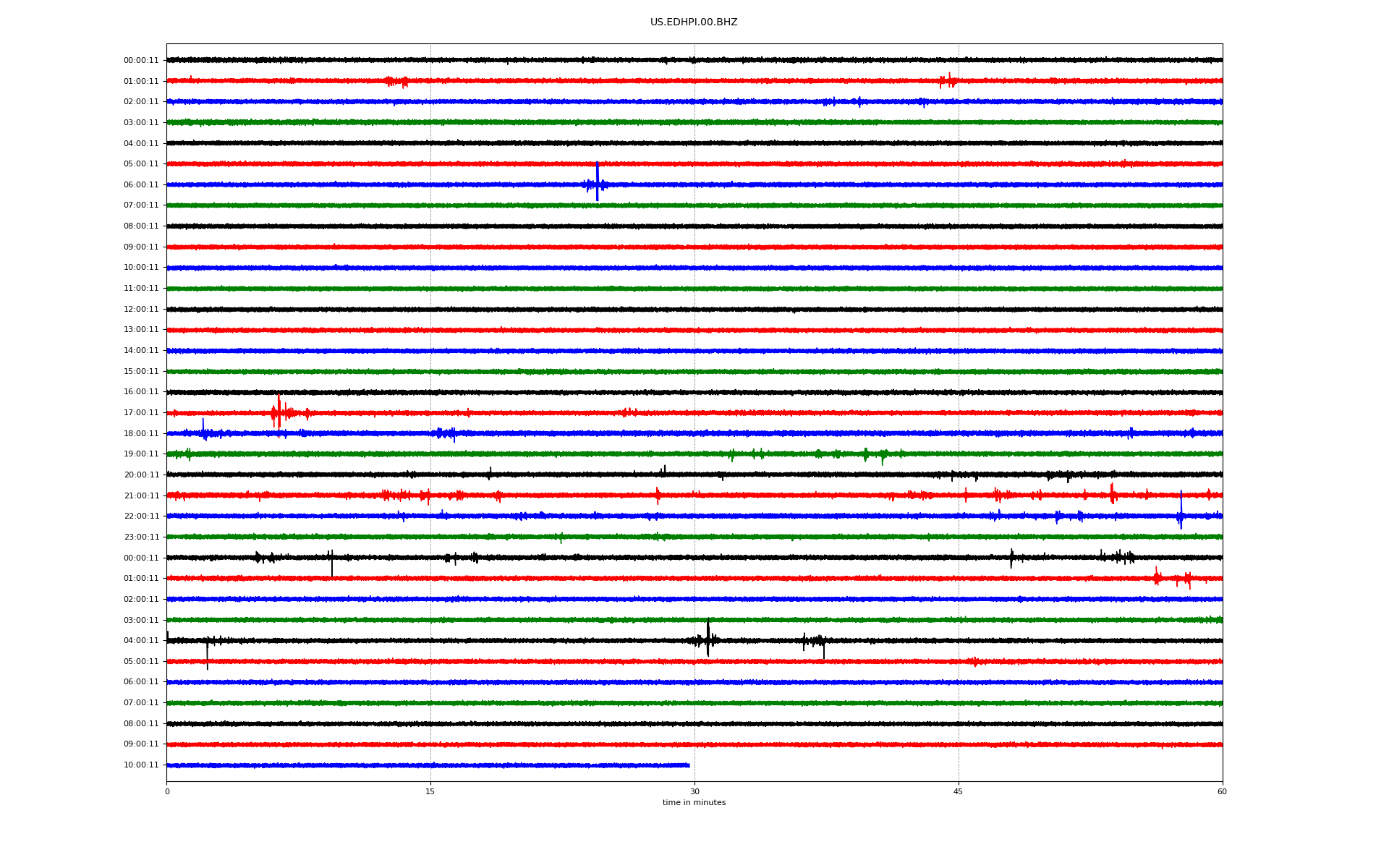
Task: Click the 45 tick on the time axis
Action: point(958,791)
